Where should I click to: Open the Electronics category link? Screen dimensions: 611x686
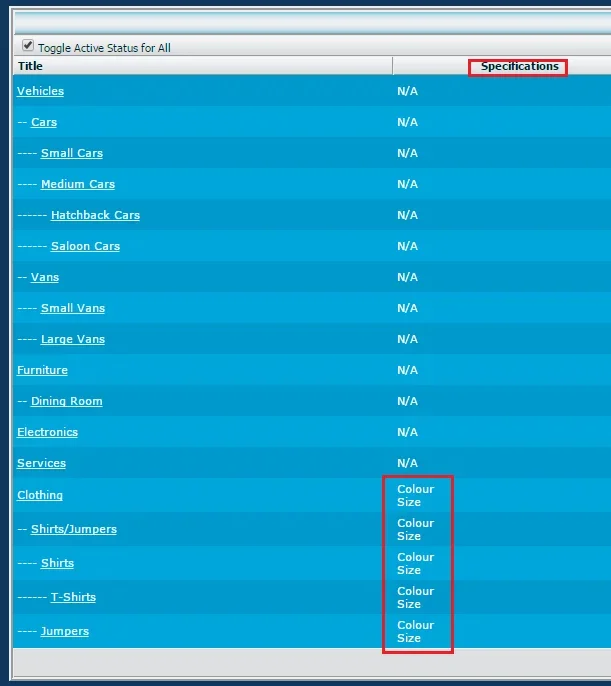click(x=47, y=432)
